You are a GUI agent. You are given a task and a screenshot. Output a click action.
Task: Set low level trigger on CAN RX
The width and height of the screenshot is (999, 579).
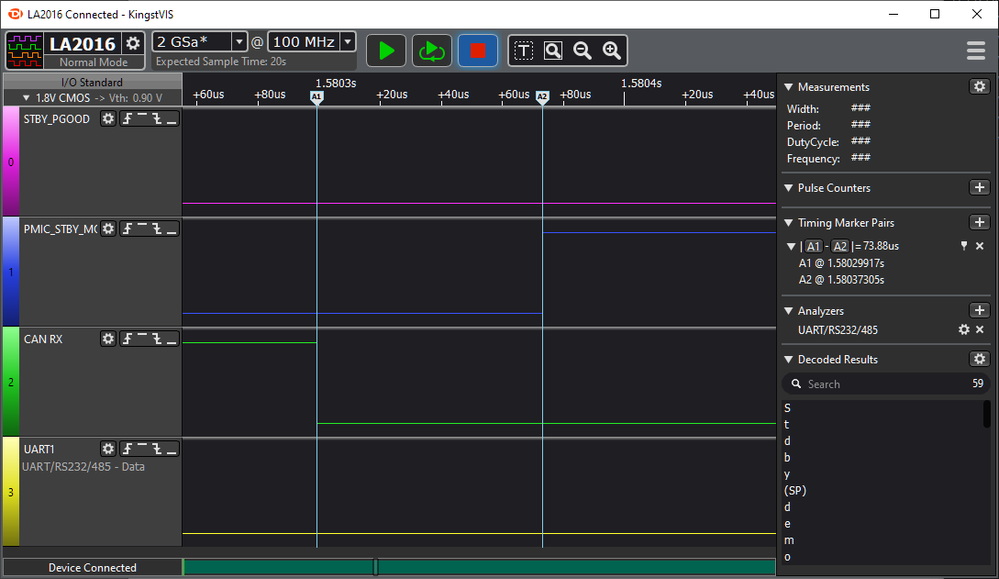click(171, 339)
